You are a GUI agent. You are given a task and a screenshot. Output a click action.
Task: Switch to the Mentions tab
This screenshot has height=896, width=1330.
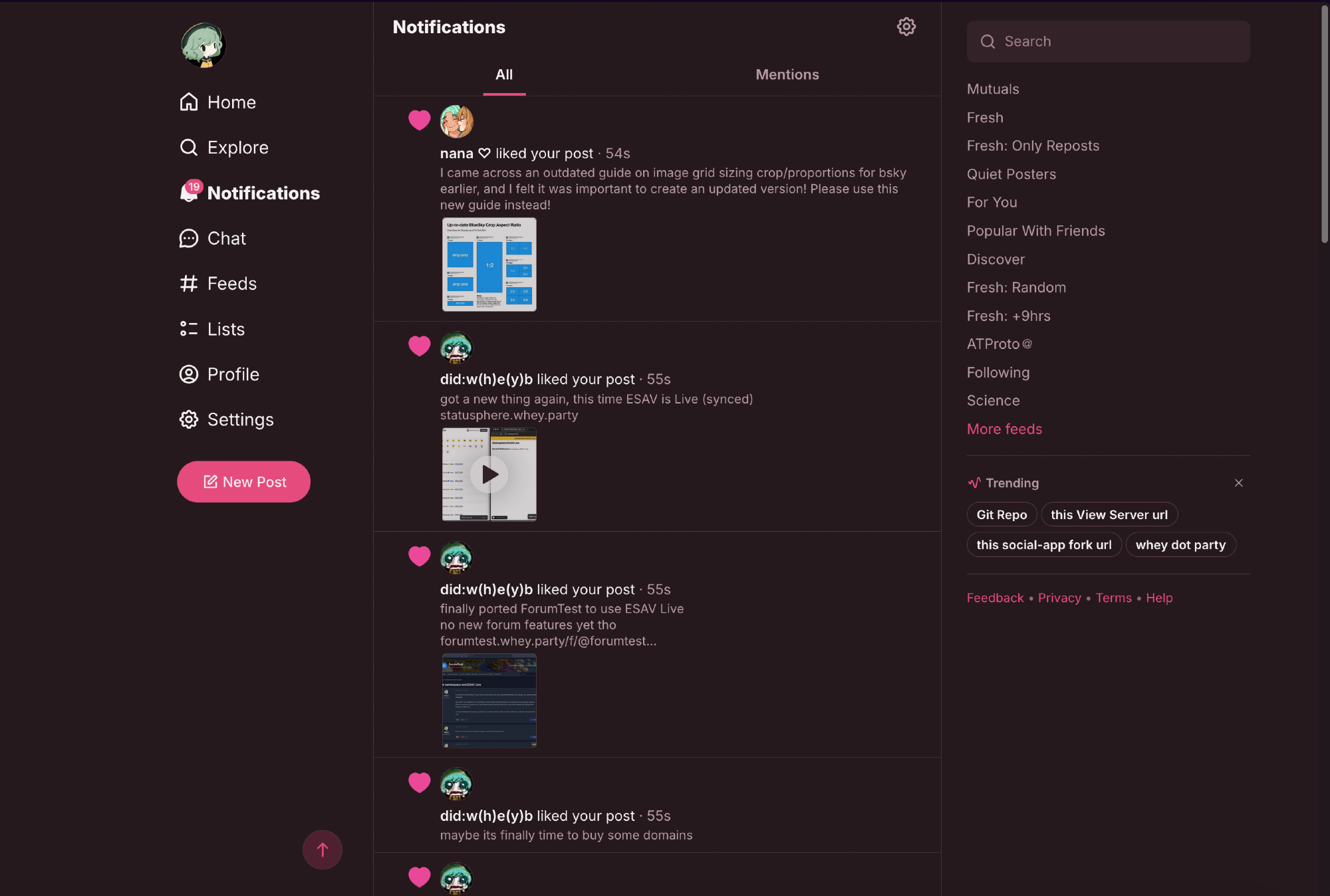point(787,74)
